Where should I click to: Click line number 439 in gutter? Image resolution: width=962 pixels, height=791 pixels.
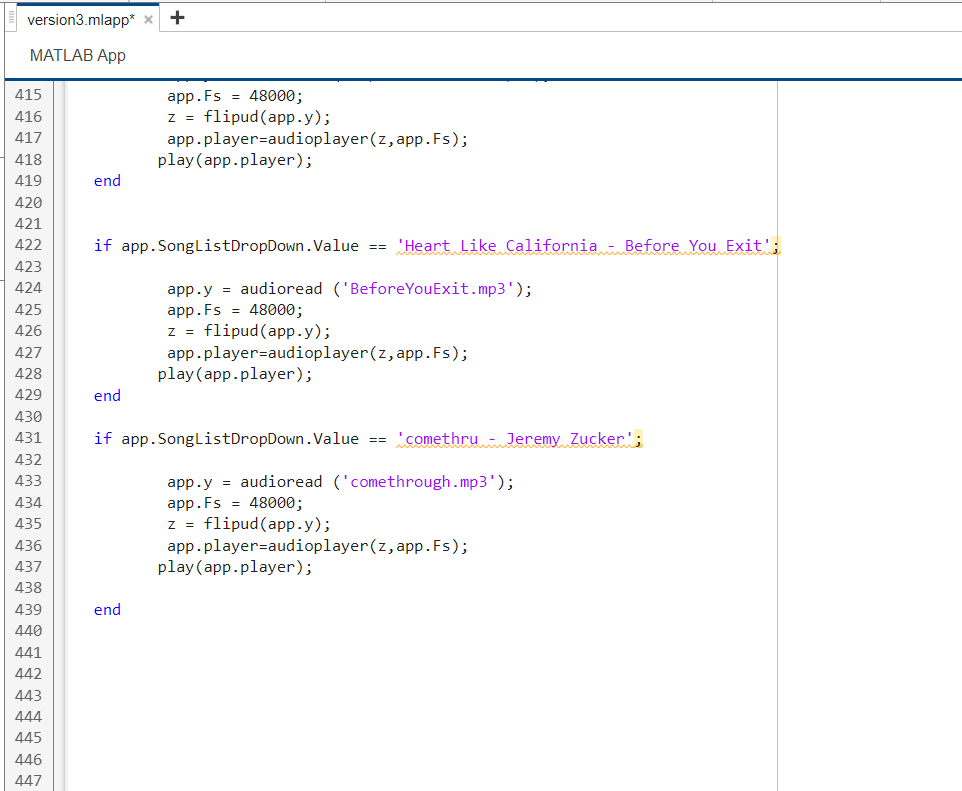(28, 609)
